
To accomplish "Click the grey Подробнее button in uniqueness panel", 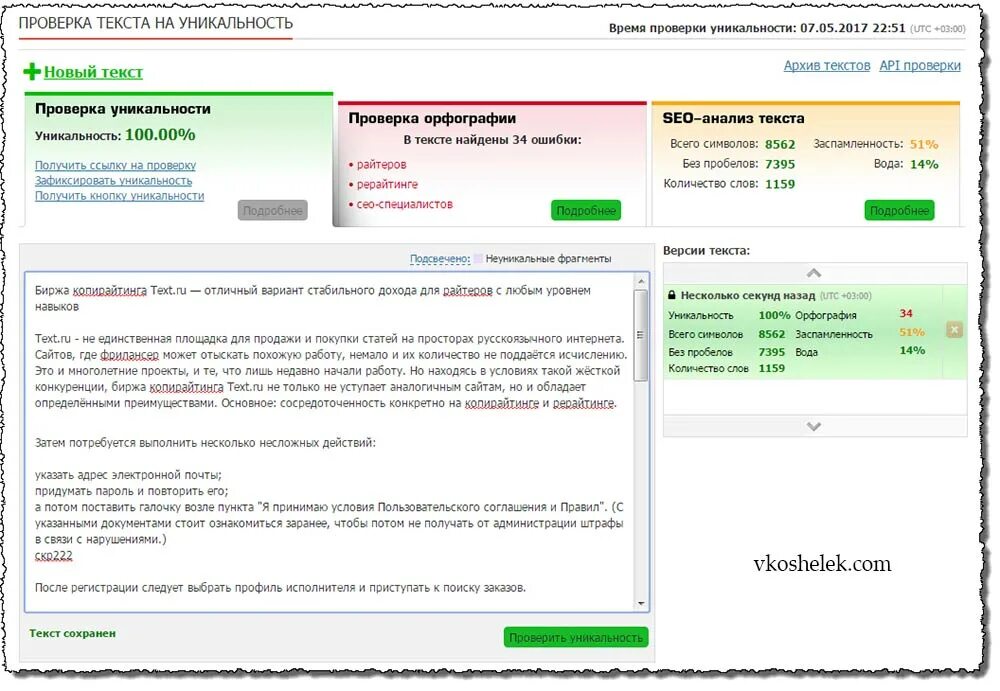I will pyautogui.click(x=272, y=211).
